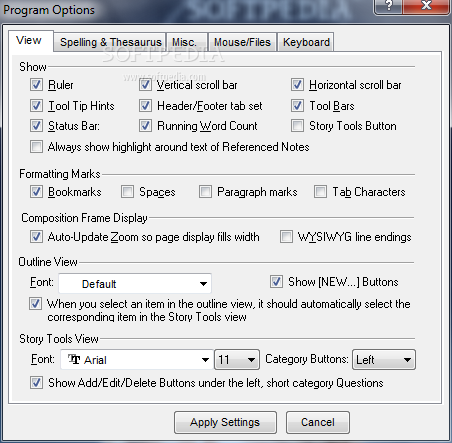This screenshot has height=443, width=452.
Task: Select the Keyboard tab
Action: point(306,42)
